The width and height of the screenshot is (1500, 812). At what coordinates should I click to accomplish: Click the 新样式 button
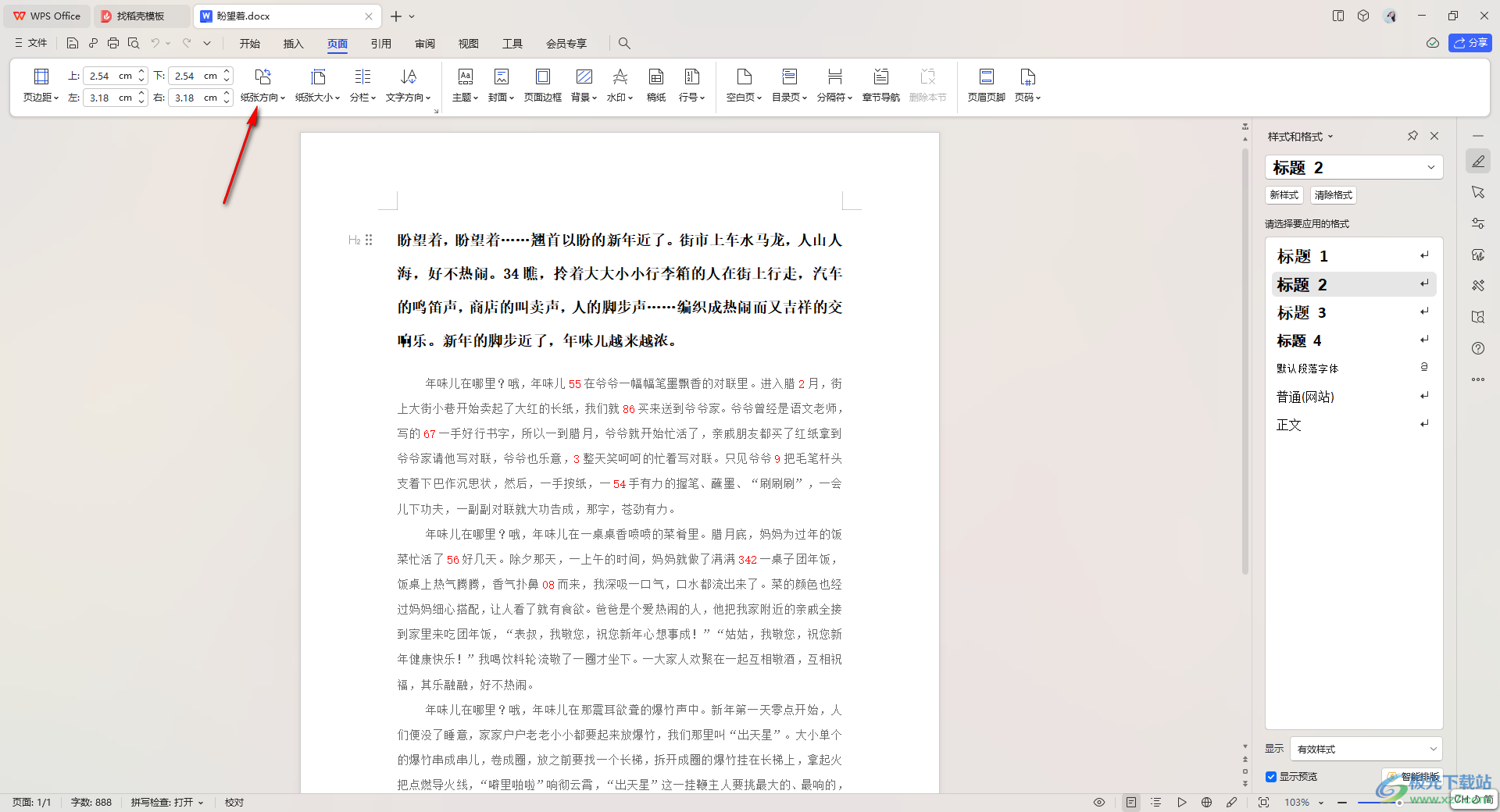click(1284, 194)
